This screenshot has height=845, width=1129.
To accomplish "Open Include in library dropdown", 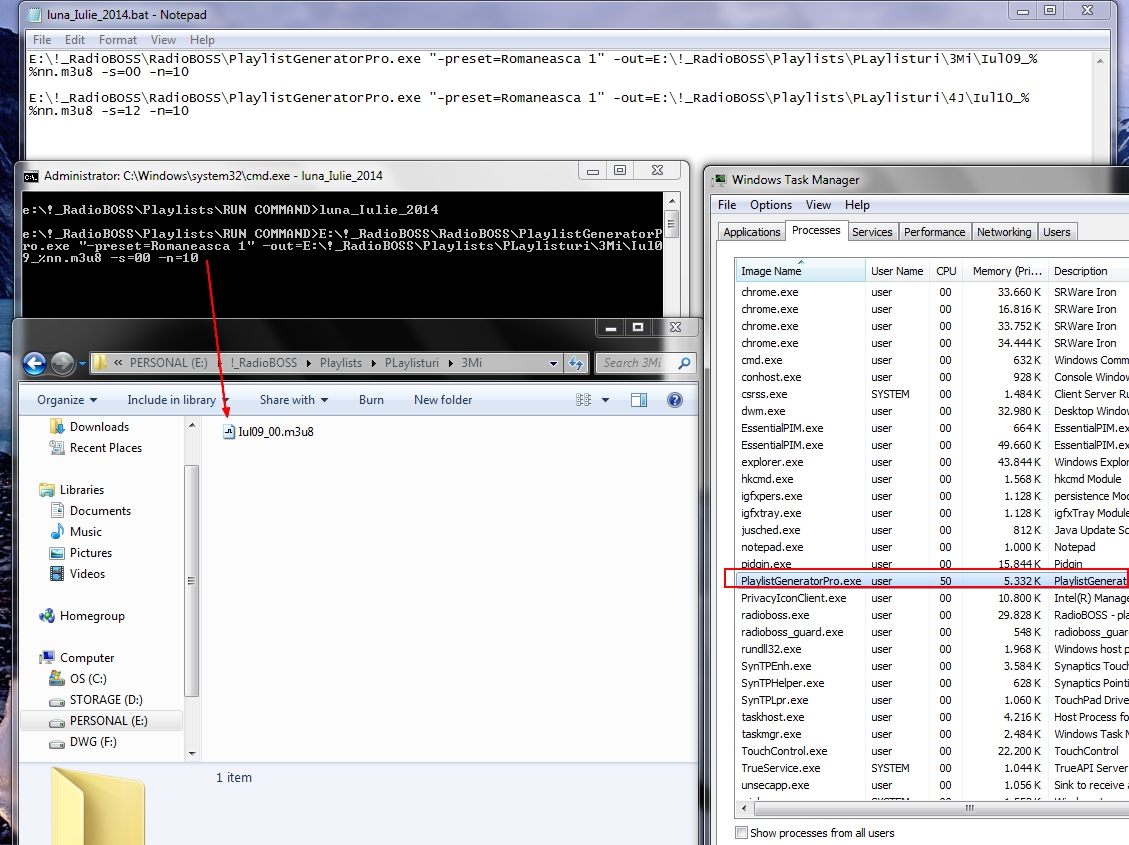I will tap(178, 400).
